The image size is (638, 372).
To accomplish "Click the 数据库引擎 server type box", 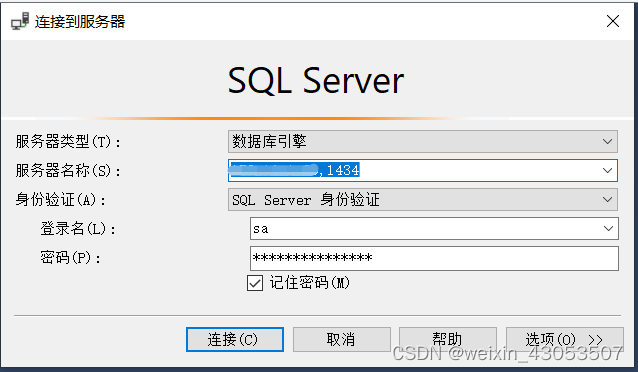I will [423, 142].
